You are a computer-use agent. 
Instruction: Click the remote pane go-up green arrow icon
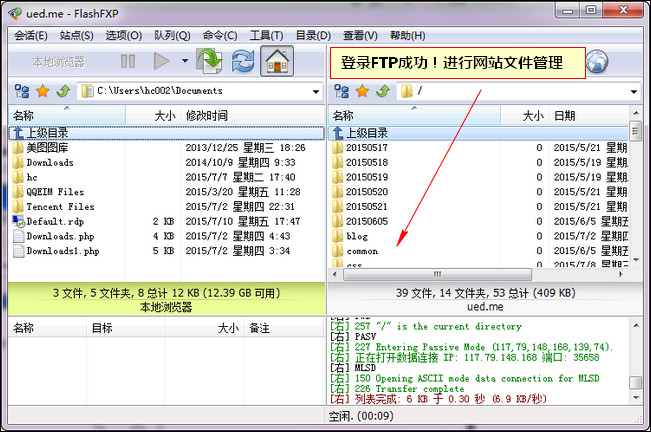[383, 91]
